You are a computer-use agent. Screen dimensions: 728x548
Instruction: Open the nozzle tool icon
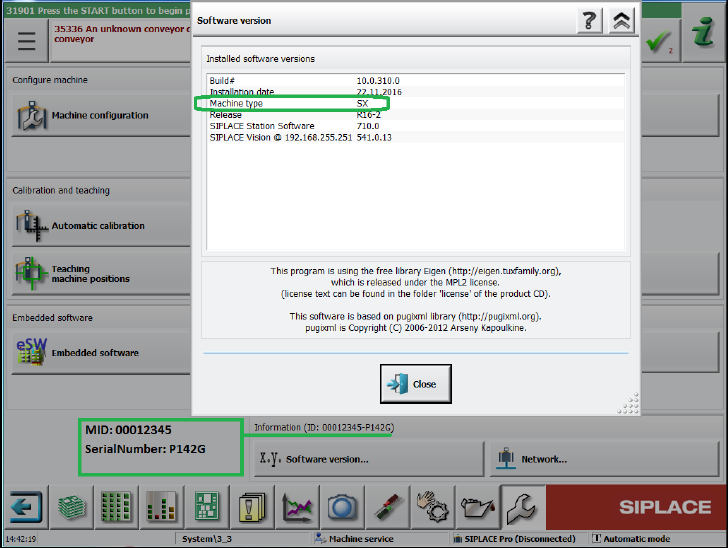388,507
